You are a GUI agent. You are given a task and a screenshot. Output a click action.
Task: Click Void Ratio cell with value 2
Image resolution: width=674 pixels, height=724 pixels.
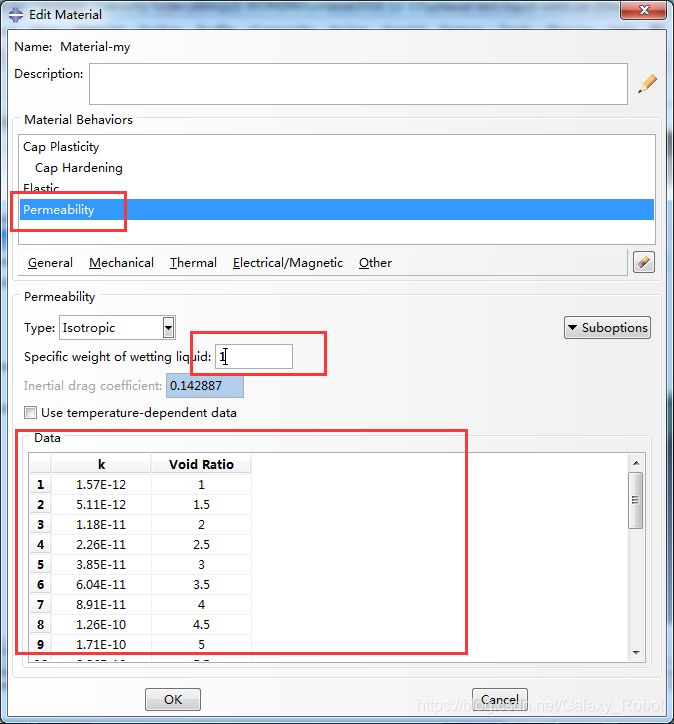pyautogui.click(x=201, y=525)
